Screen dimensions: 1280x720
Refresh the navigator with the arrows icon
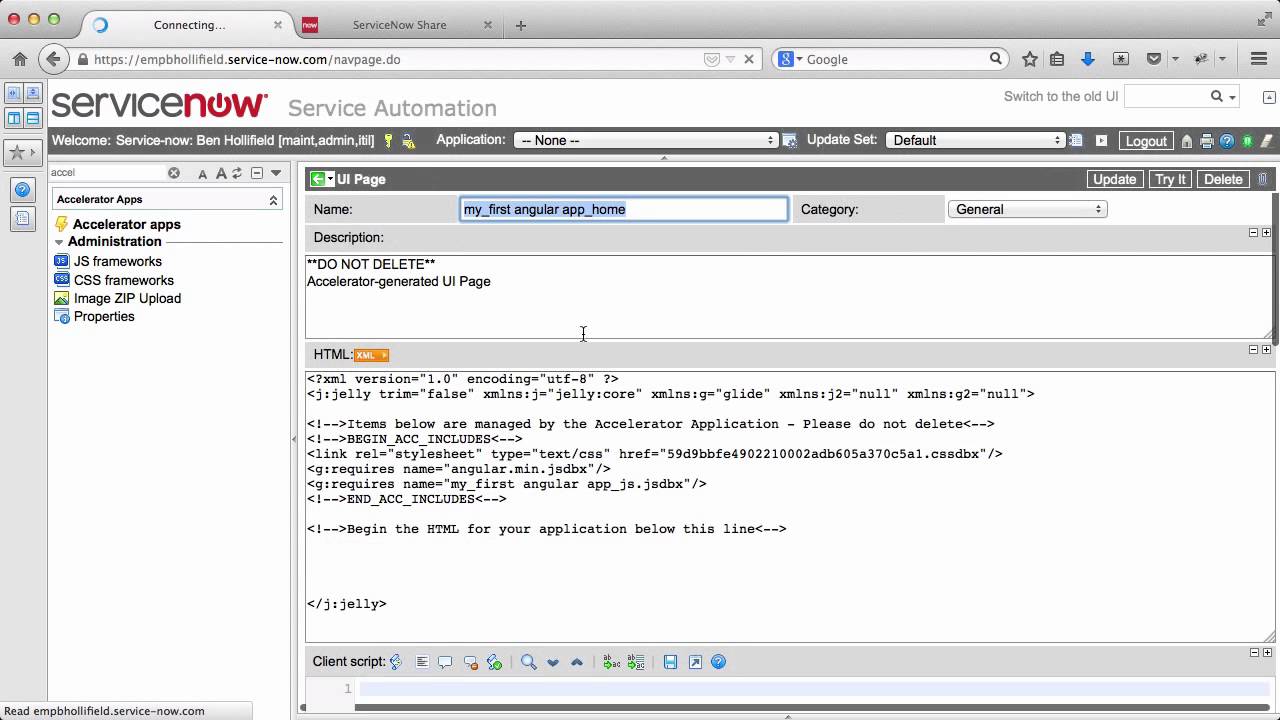(238, 173)
